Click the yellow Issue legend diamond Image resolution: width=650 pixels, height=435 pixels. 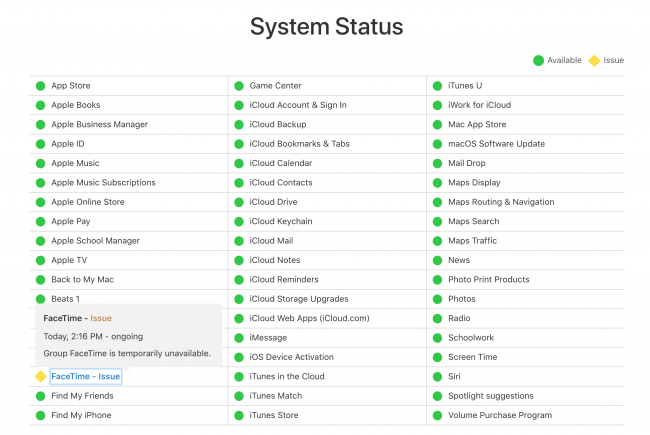click(594, 61)
